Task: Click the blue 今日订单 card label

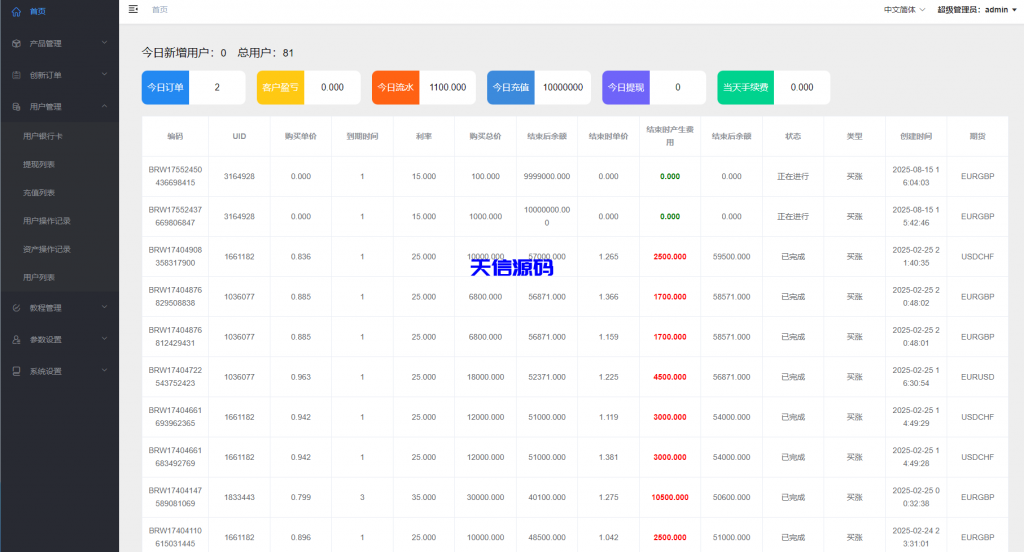Action: 165,88
